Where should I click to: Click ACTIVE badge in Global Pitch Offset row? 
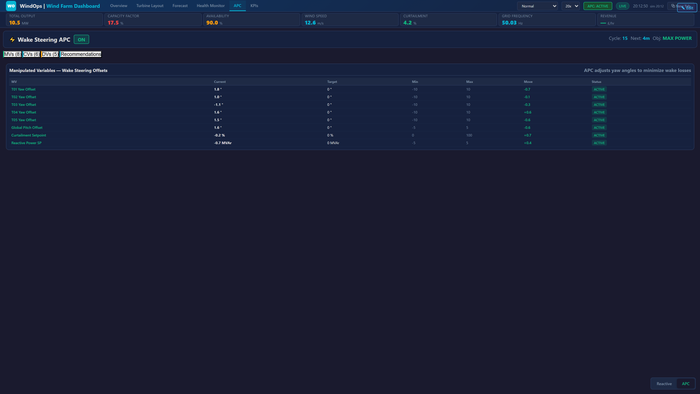(599, 128)
